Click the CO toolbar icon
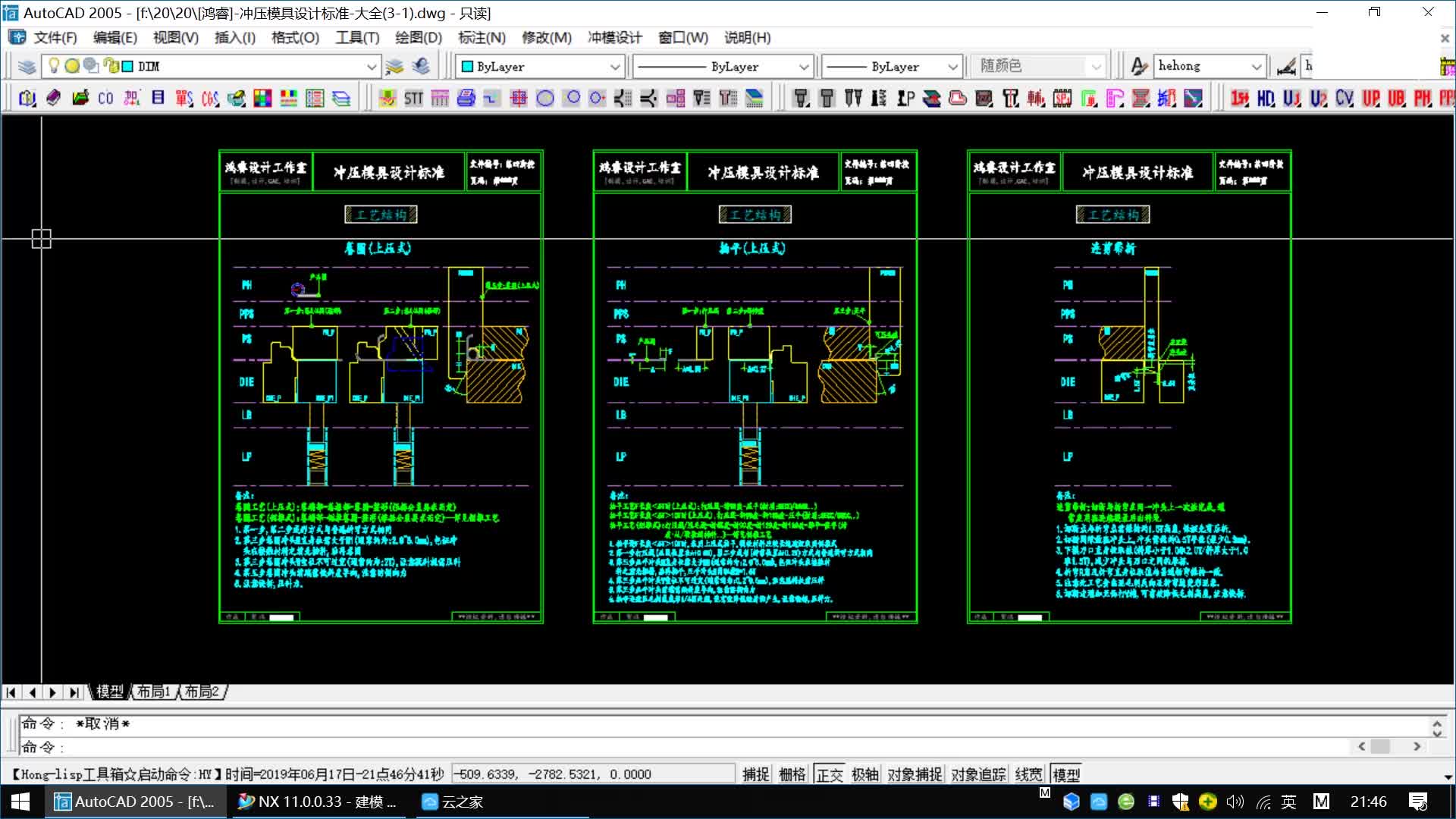The width and height of the screenshot is (1456, 819). tap(105, 98)
